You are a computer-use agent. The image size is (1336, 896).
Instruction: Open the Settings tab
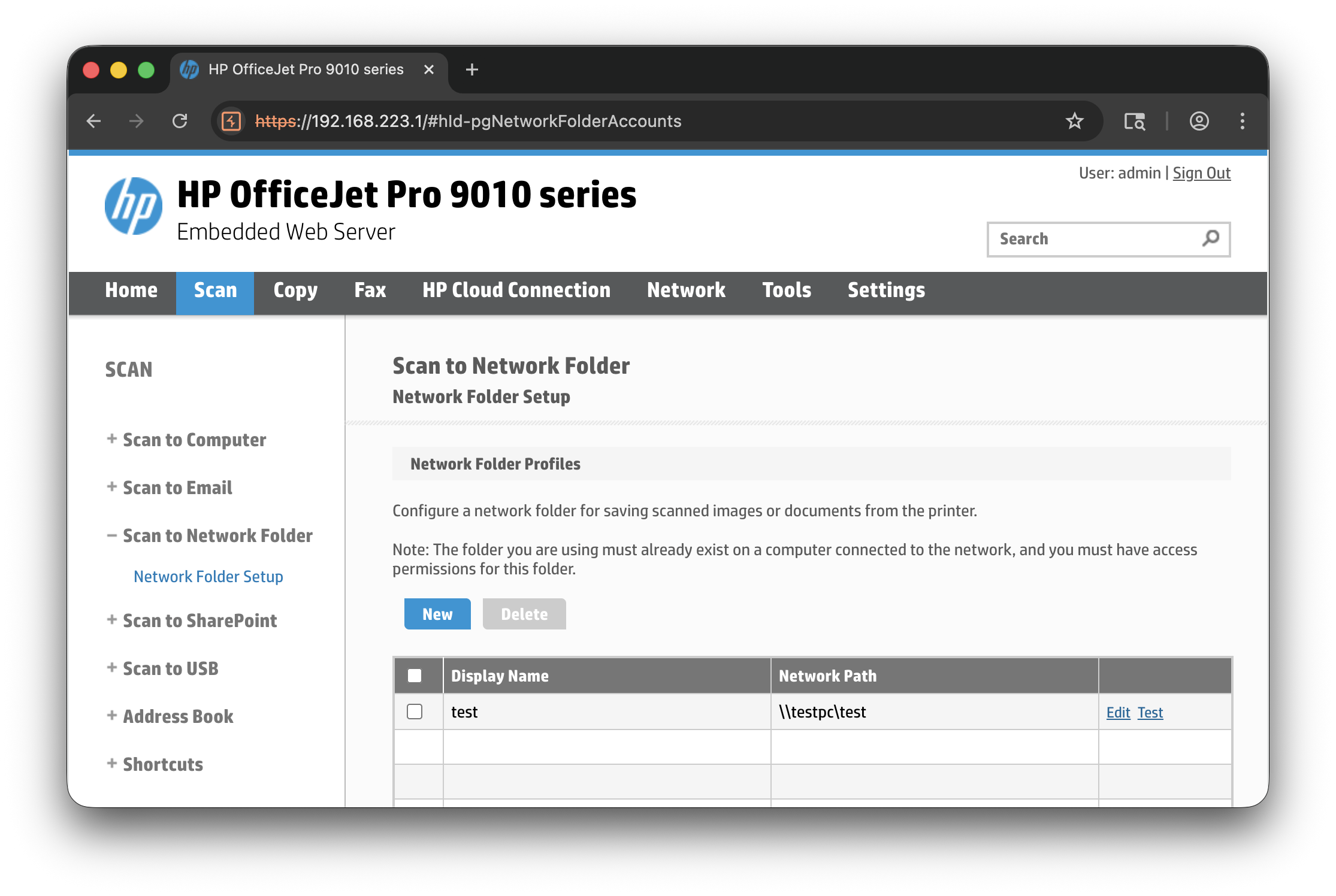887,290
